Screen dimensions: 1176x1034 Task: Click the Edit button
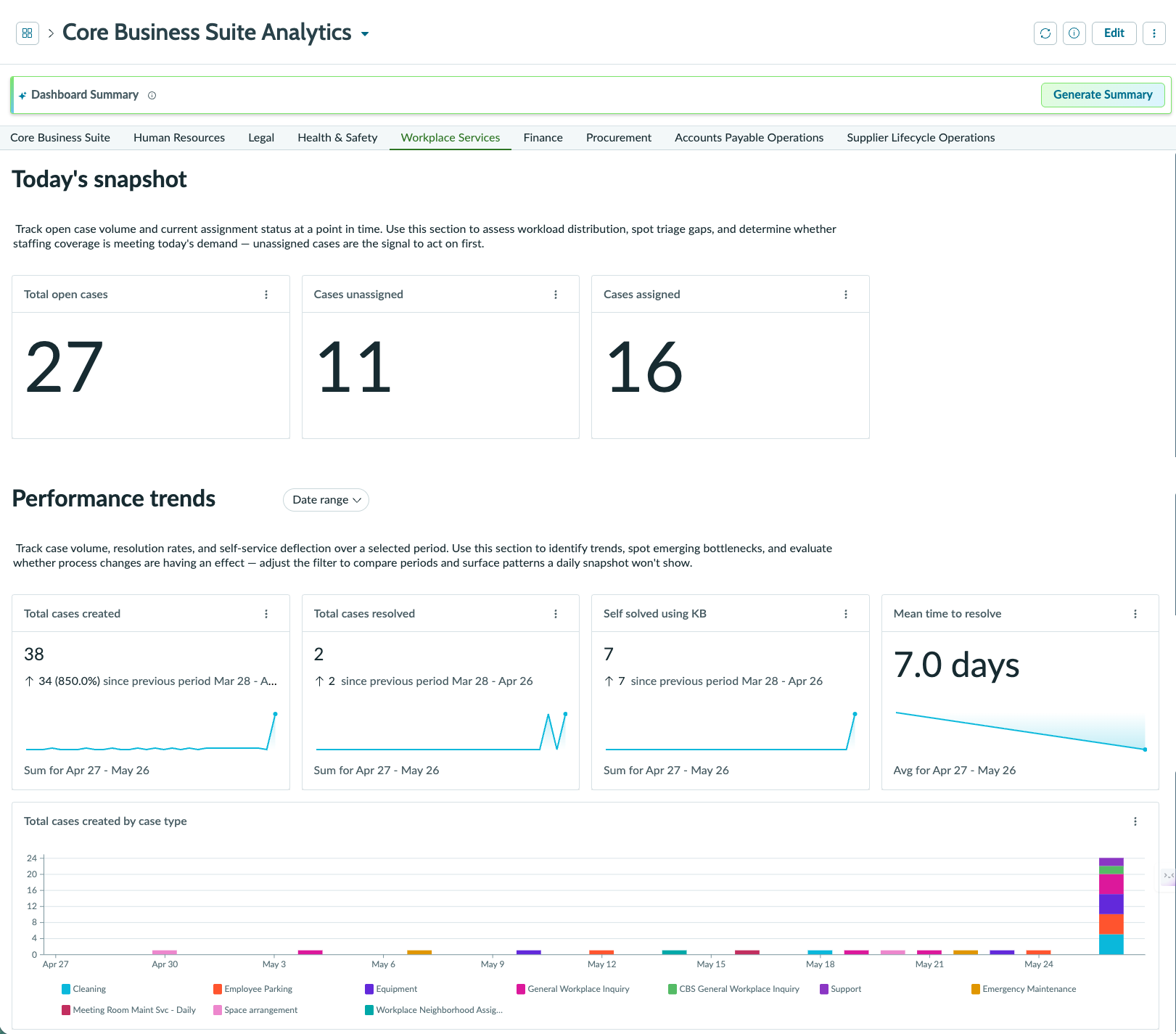pyautogui.click(x=1114, y=33)
